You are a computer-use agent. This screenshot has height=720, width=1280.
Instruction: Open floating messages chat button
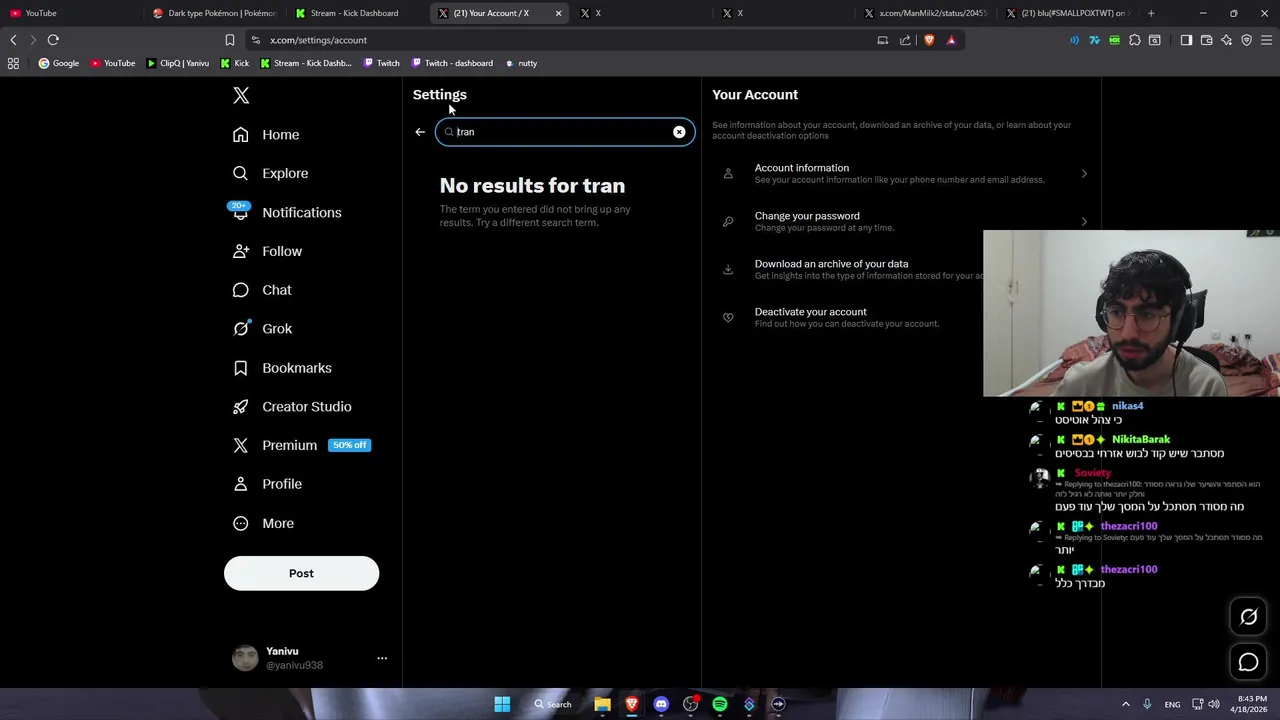click(x=1248, y=662)
